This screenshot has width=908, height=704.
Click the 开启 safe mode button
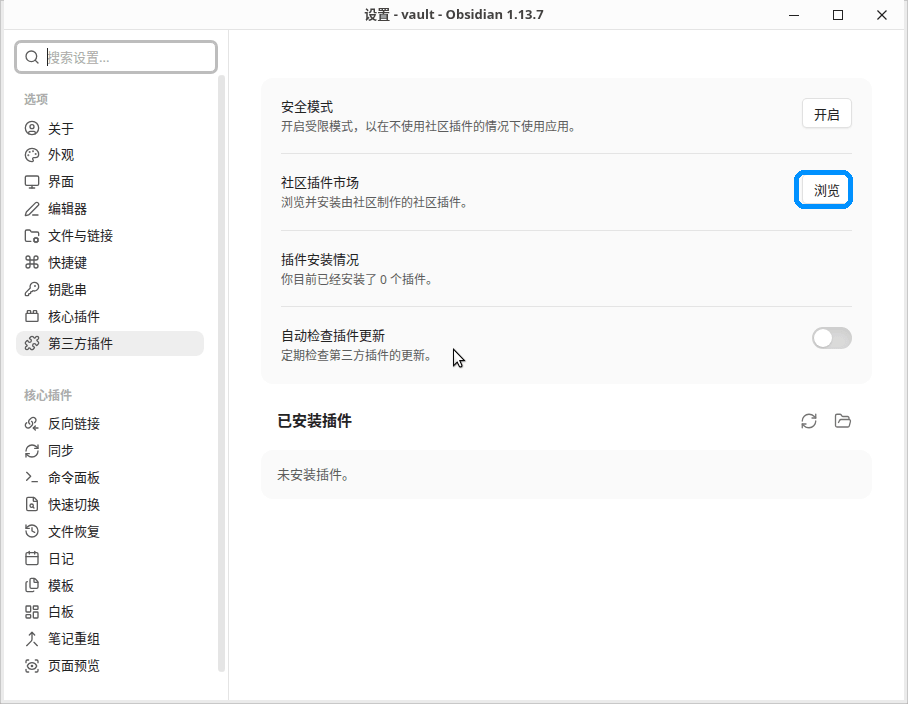(x=826, y=114)
